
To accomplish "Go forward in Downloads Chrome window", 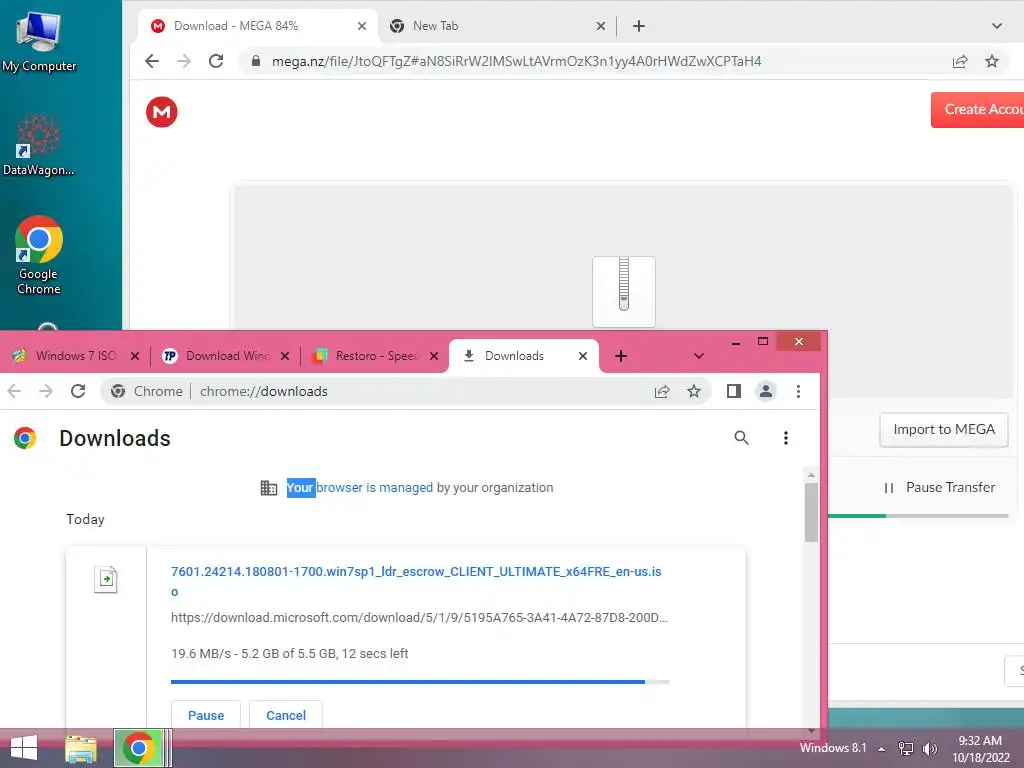I will [46, 391].
